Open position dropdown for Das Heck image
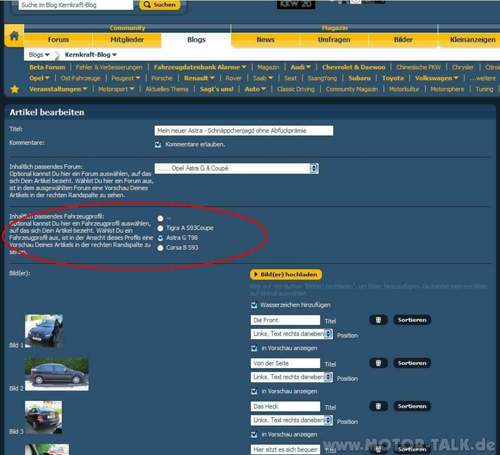 (x=292, y=420)
